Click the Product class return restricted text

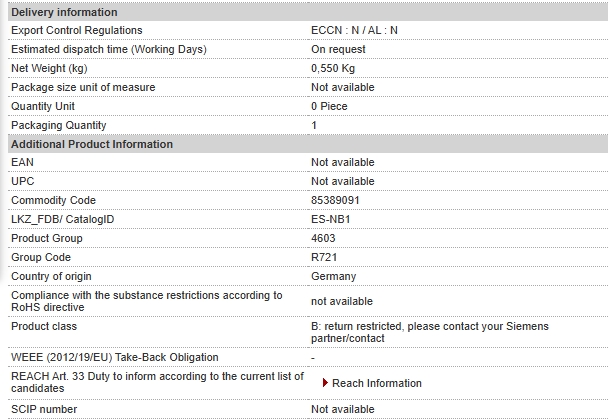pos(430,332)
